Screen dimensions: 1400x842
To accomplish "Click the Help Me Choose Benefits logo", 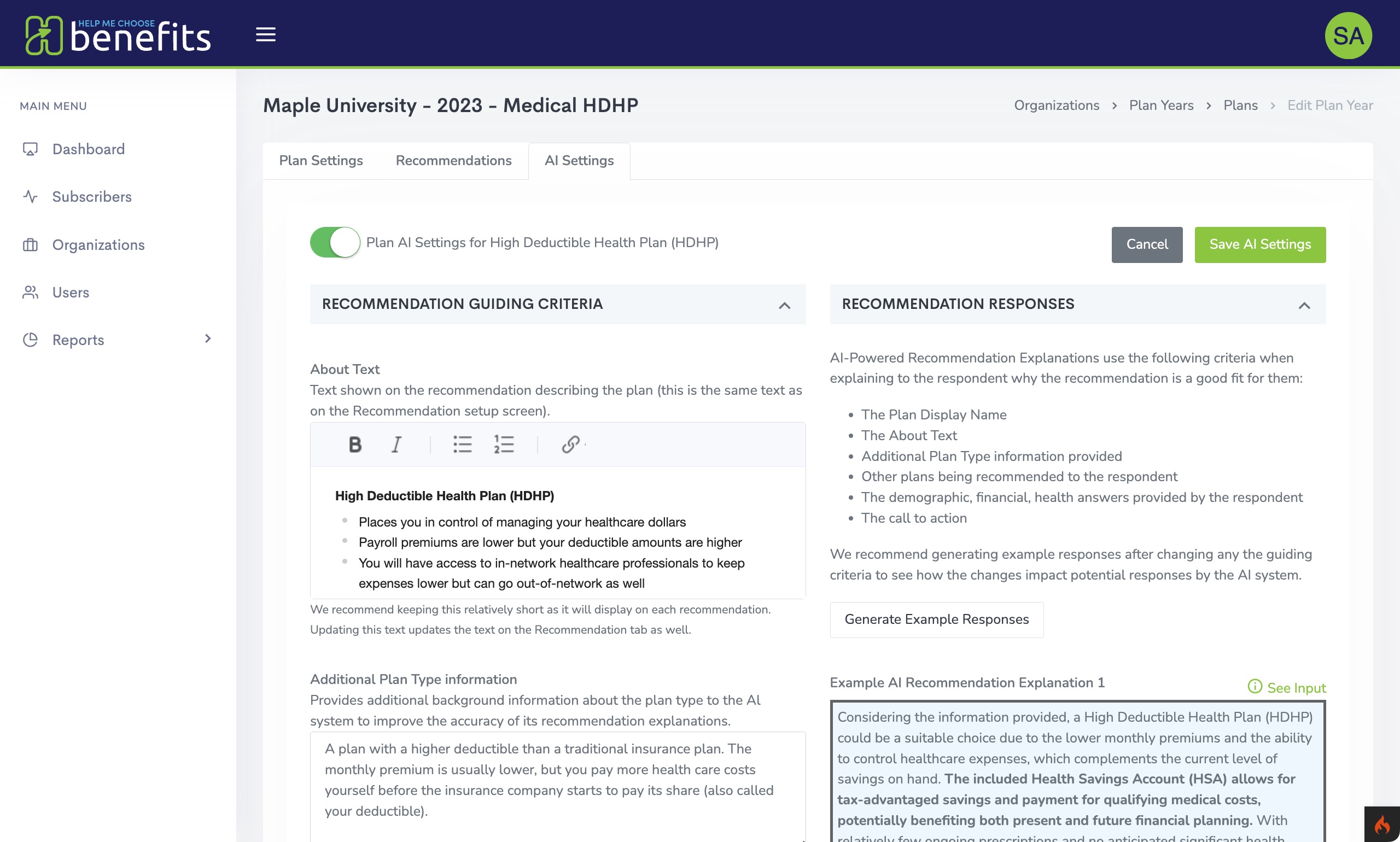I will (x=118, y=35).
